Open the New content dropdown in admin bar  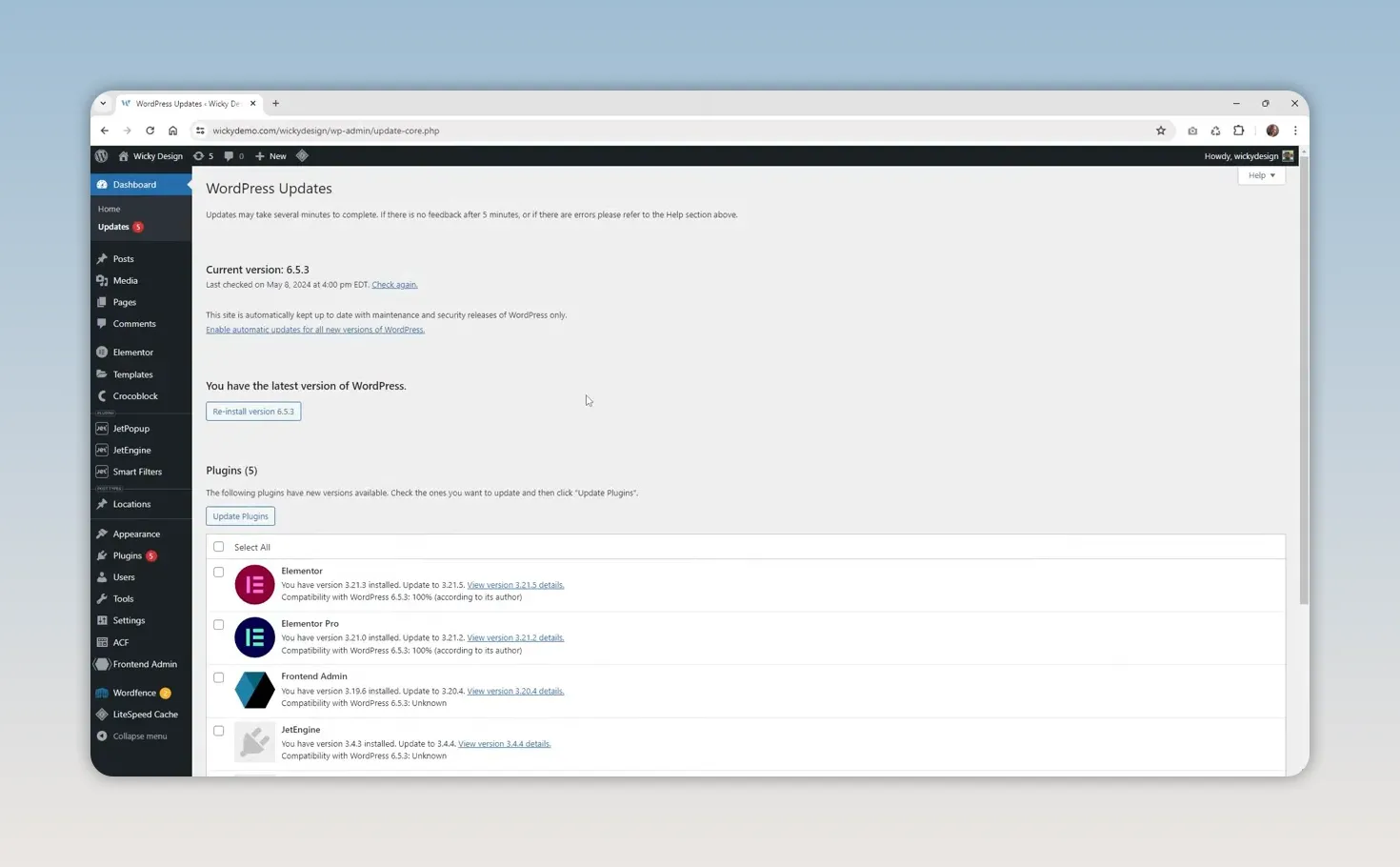point(270,156)
